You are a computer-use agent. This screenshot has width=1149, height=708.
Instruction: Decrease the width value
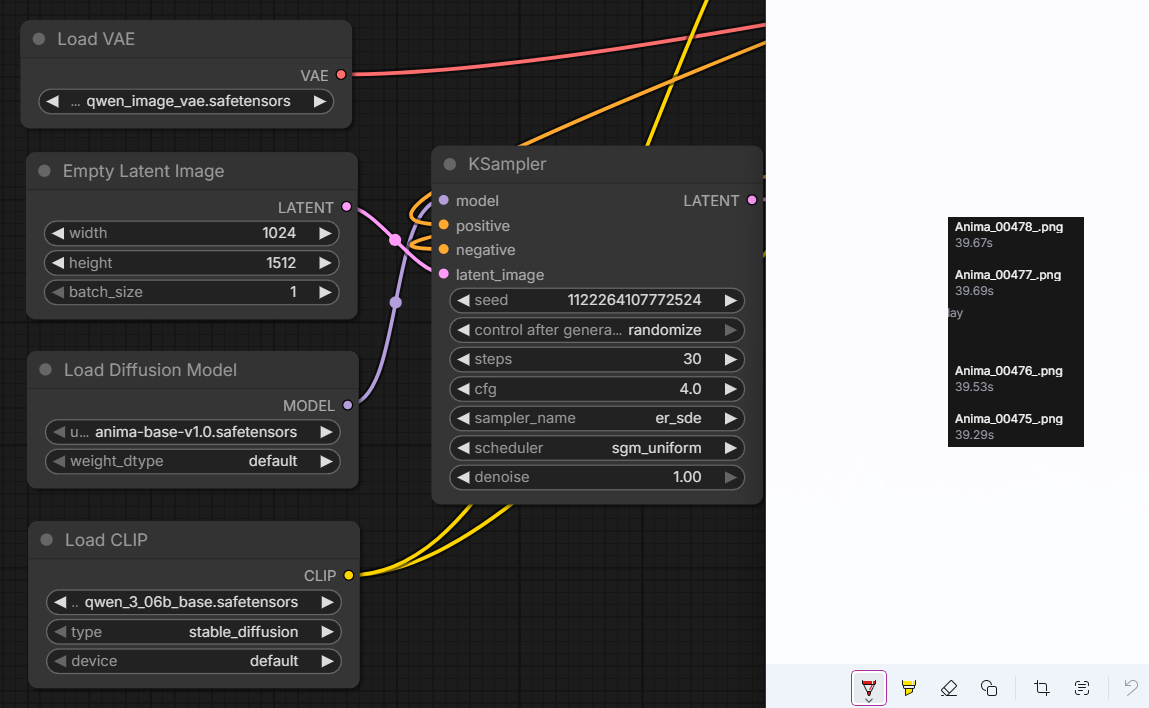point(58,233)
